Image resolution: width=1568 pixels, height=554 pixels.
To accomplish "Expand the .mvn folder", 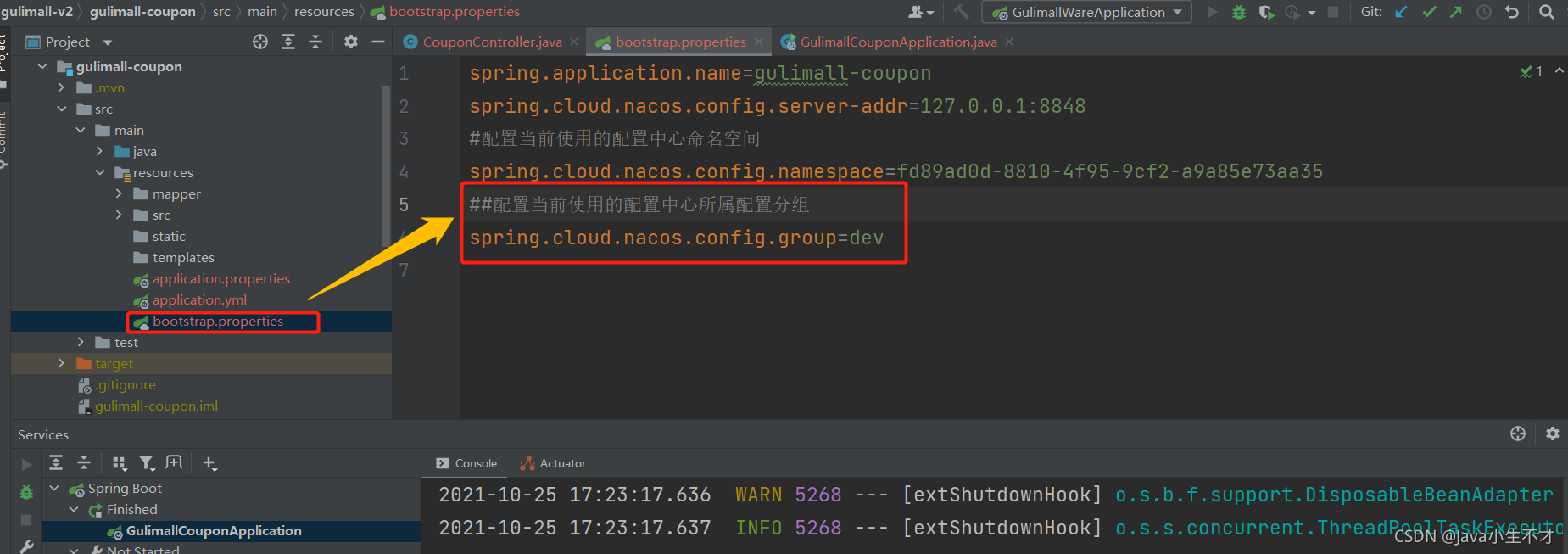I will tap(61, 87).
